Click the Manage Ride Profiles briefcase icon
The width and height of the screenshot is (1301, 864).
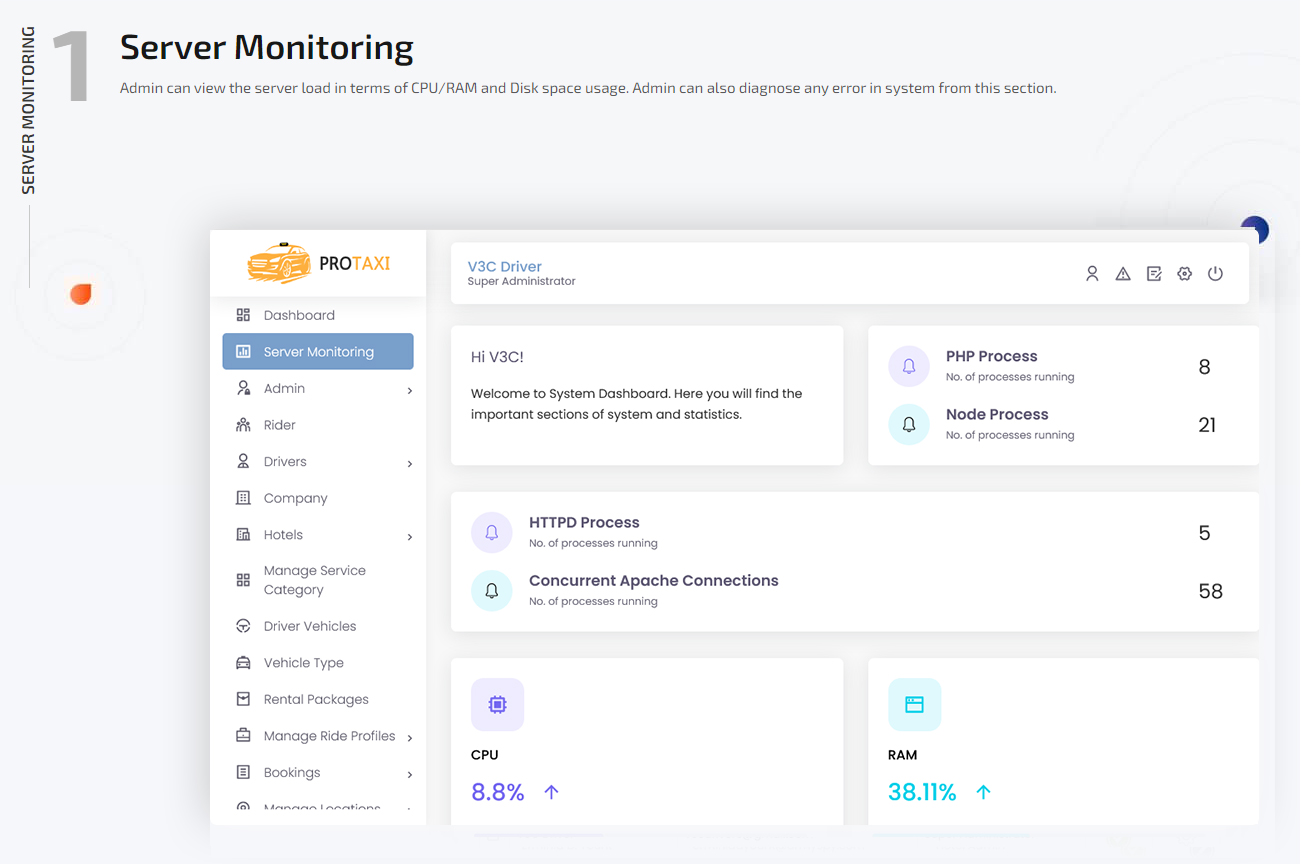(x=243, y=736)
